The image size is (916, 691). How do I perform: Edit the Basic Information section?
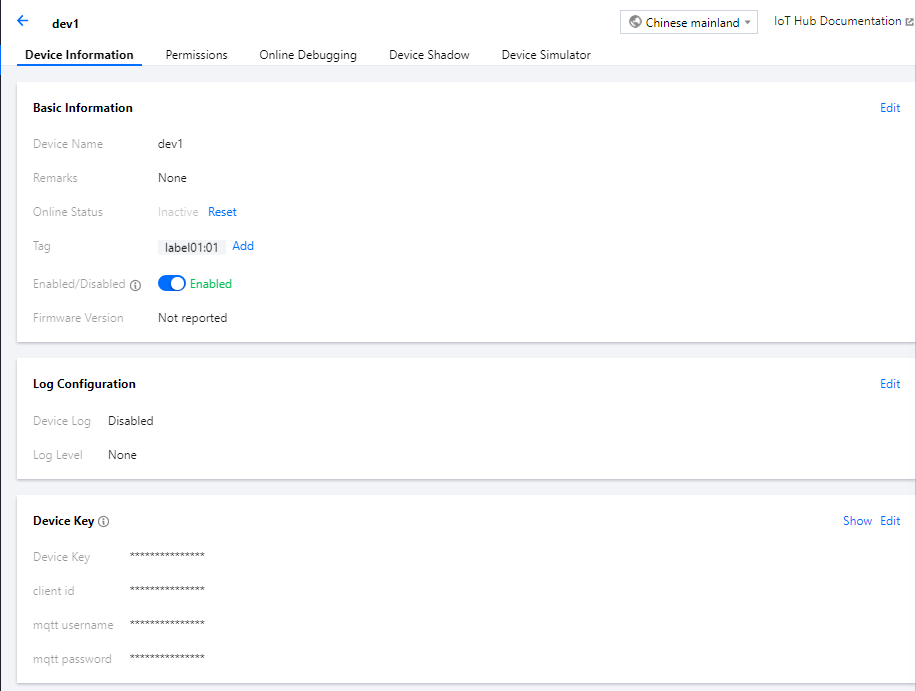point(890,108)
